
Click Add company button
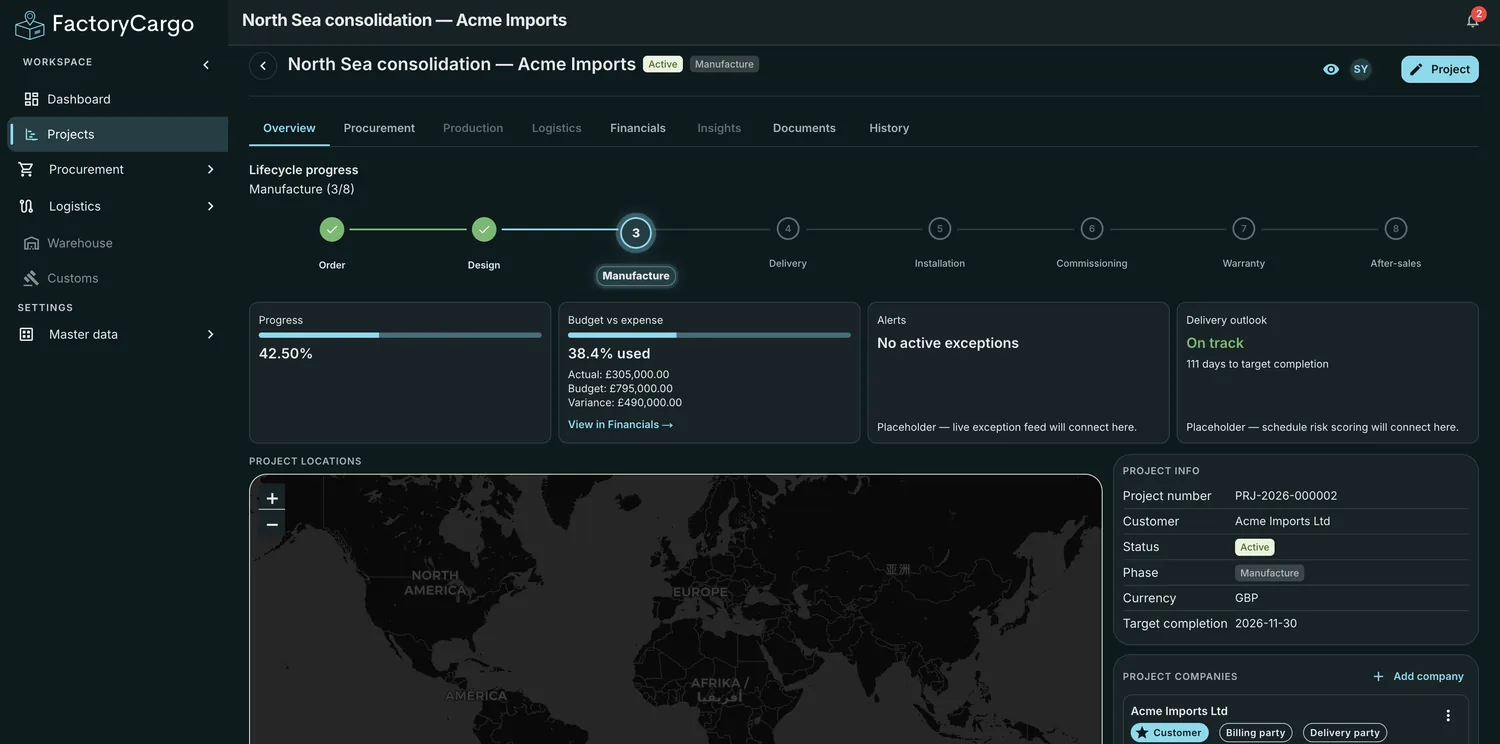(x=1418, y=677)
